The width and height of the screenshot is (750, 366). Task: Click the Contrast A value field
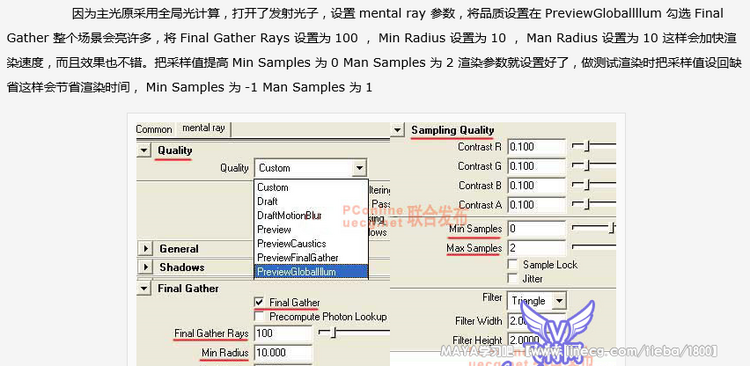(537, 205)
